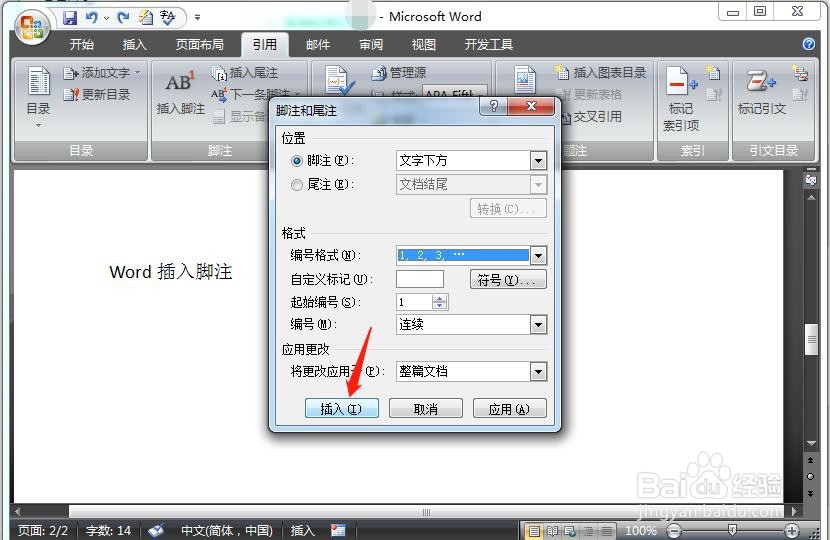The image size is (830, 540).
Task: Click zoom in plus button
Action: (x=791, y=530)
